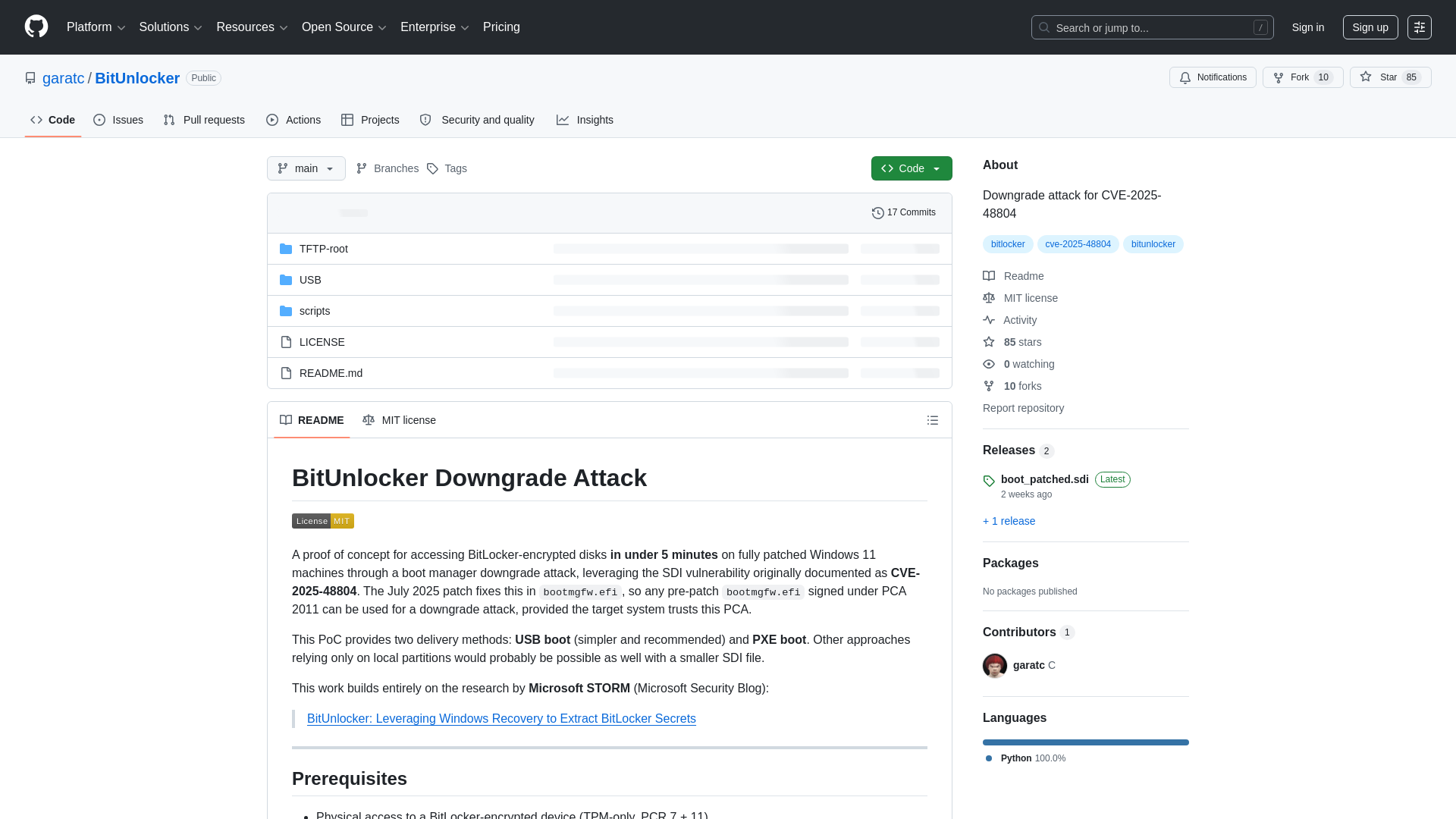Switch to the Issues tab
1456x819 pixels.
(118, 120)
